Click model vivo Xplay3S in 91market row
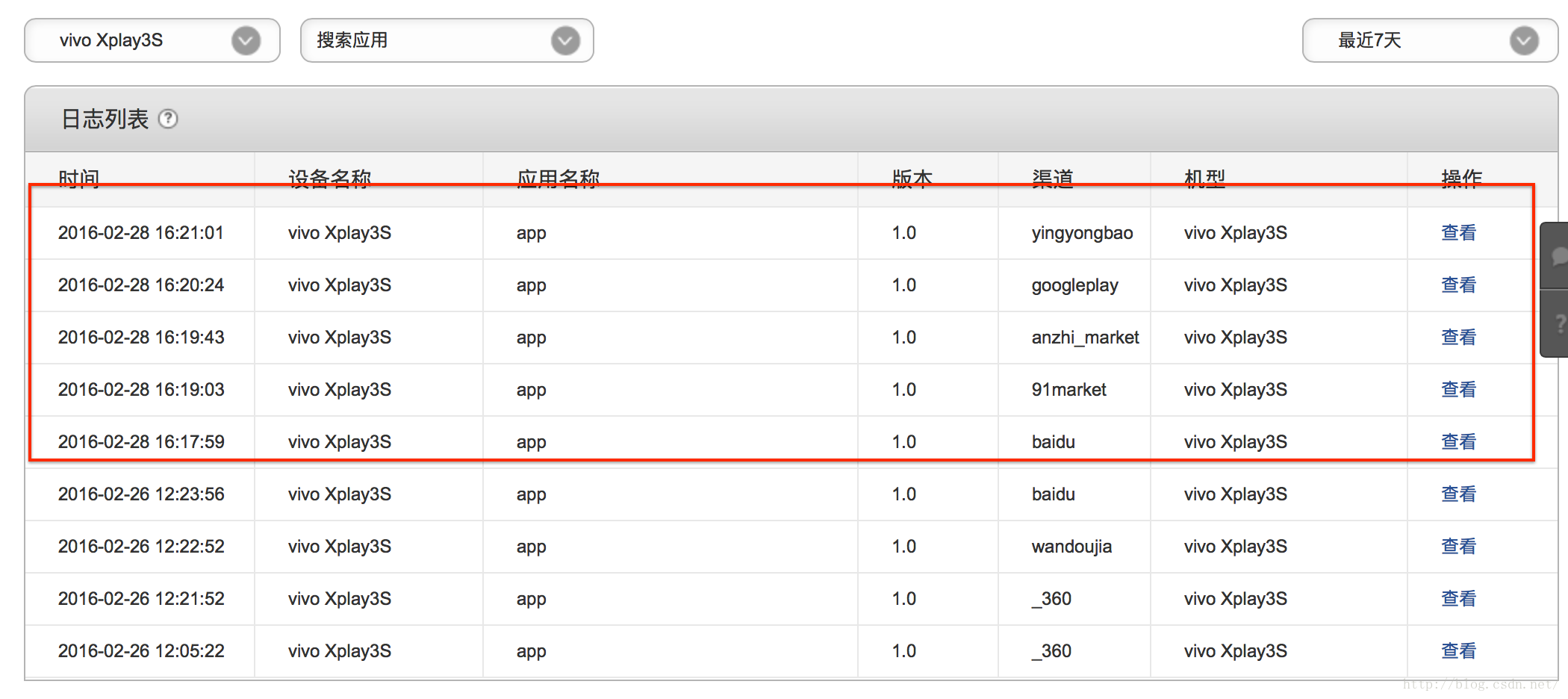The image size is (1568, 699). click(x=1236, y=390)
